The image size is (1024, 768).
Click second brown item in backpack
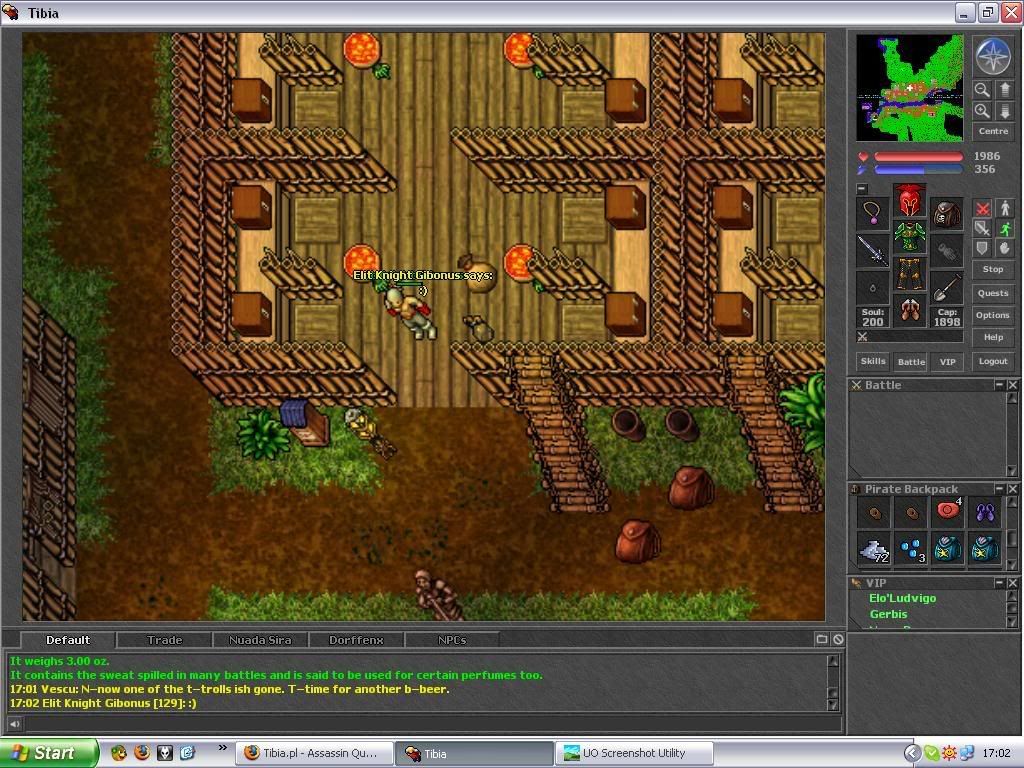tap(910, 513)
